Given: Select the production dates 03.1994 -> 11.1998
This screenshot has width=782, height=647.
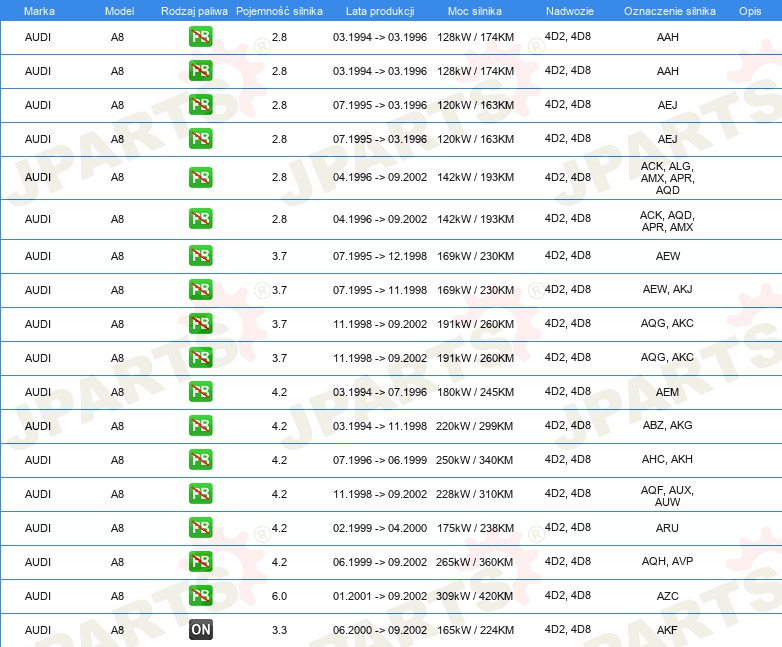Looking at the screenshot, I should point(380,426).
